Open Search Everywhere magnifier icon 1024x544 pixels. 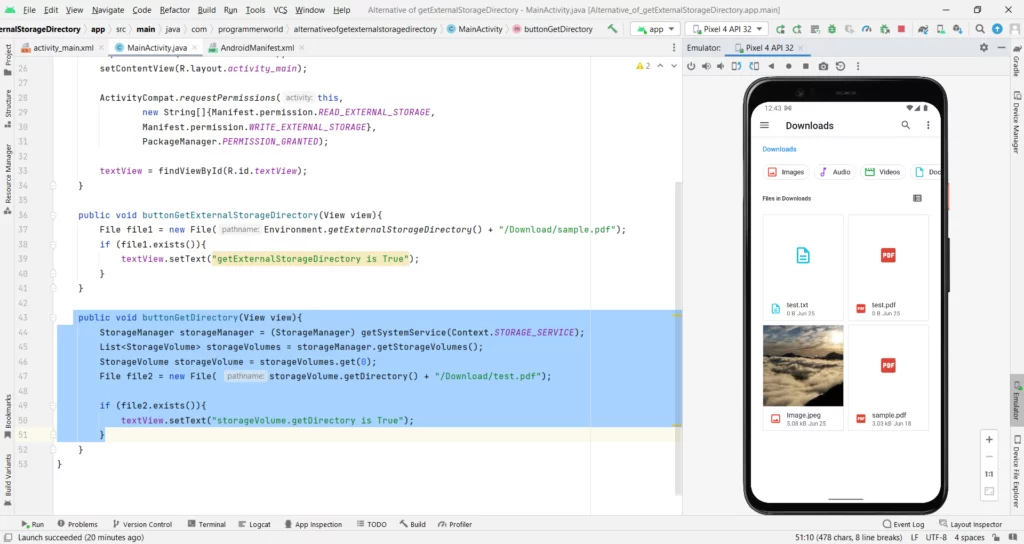[980, 29]
